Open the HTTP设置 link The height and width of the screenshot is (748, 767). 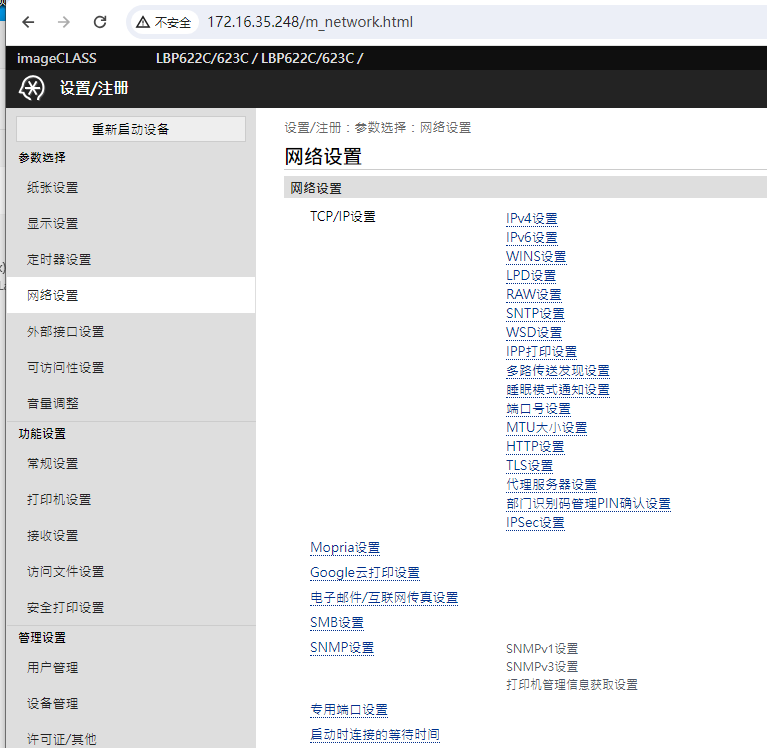pos(536,447)
